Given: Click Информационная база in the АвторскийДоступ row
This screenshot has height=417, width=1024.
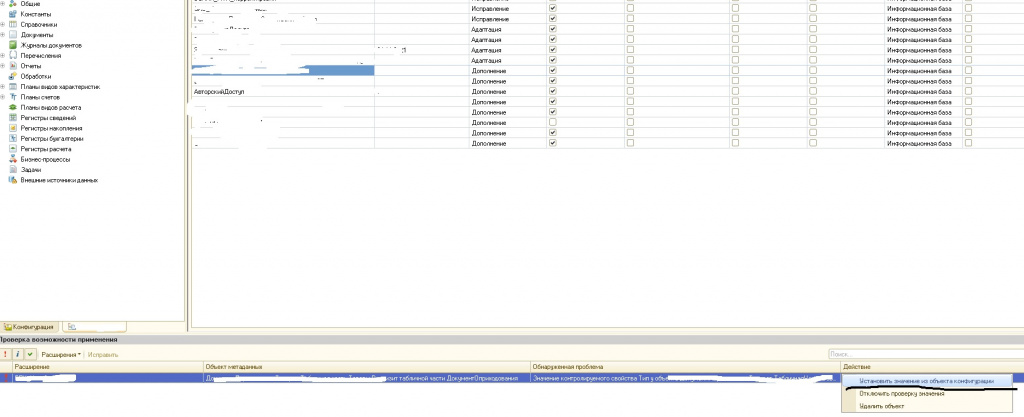Looking at the screenshot, I should pos(919,91).
